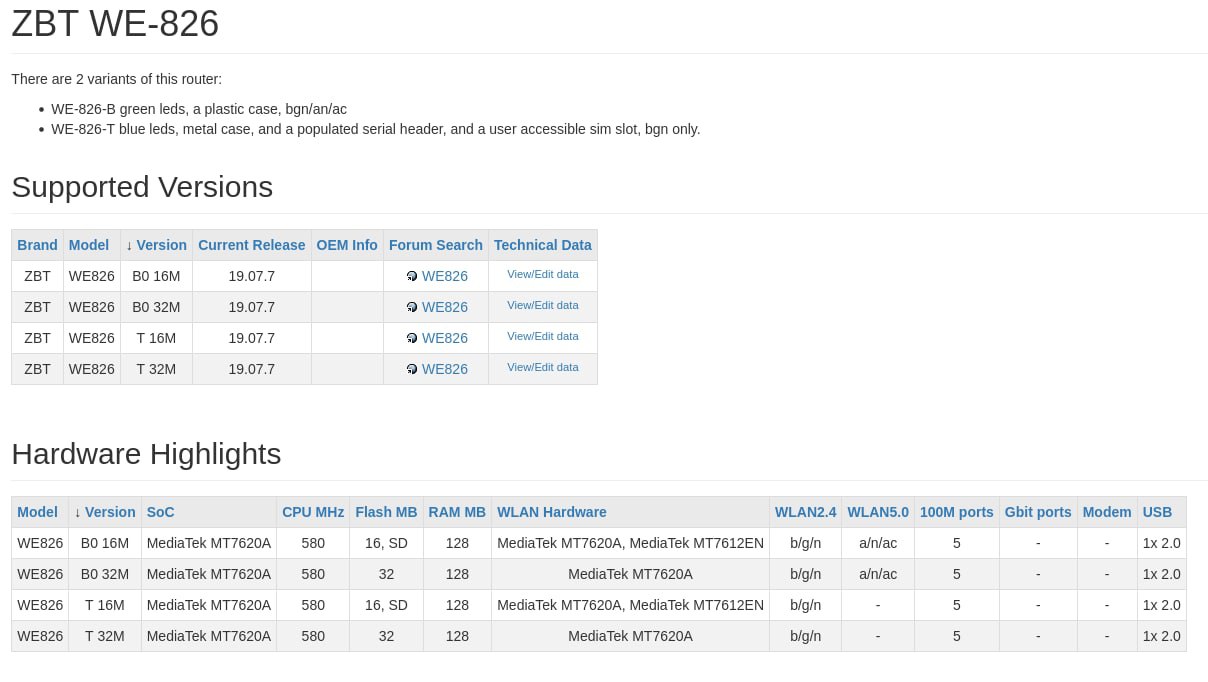Image resolution: width=1208 pixels, height=682 pixels.
Task: Sort by WLAN2.4 column header
Action: tap(805, 512)
